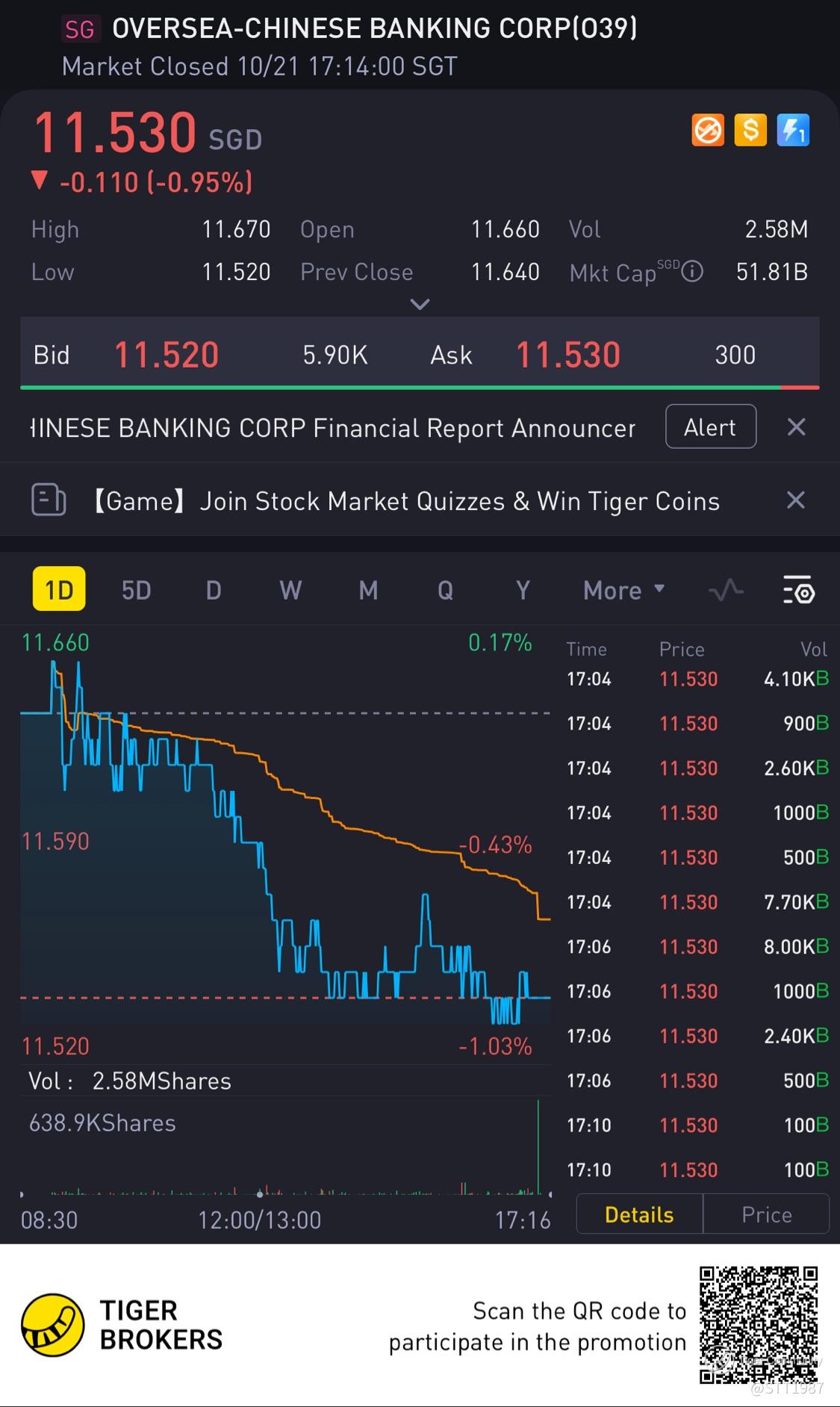Tap the Alert button for financial report
Viewport: 840px width, 1407px height.
(711, 426)
